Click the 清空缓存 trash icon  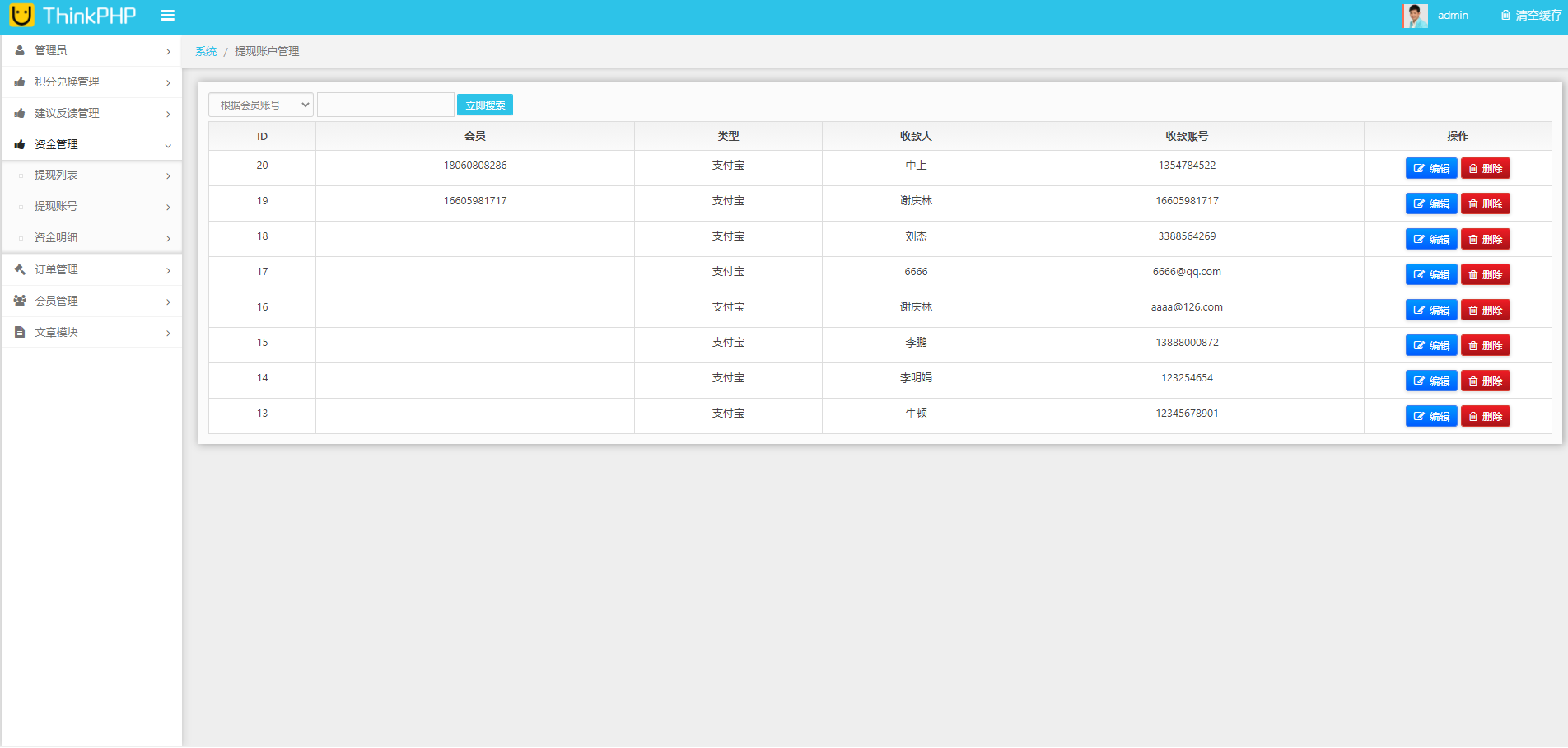pyautogui.click(x=1505, y=16)
